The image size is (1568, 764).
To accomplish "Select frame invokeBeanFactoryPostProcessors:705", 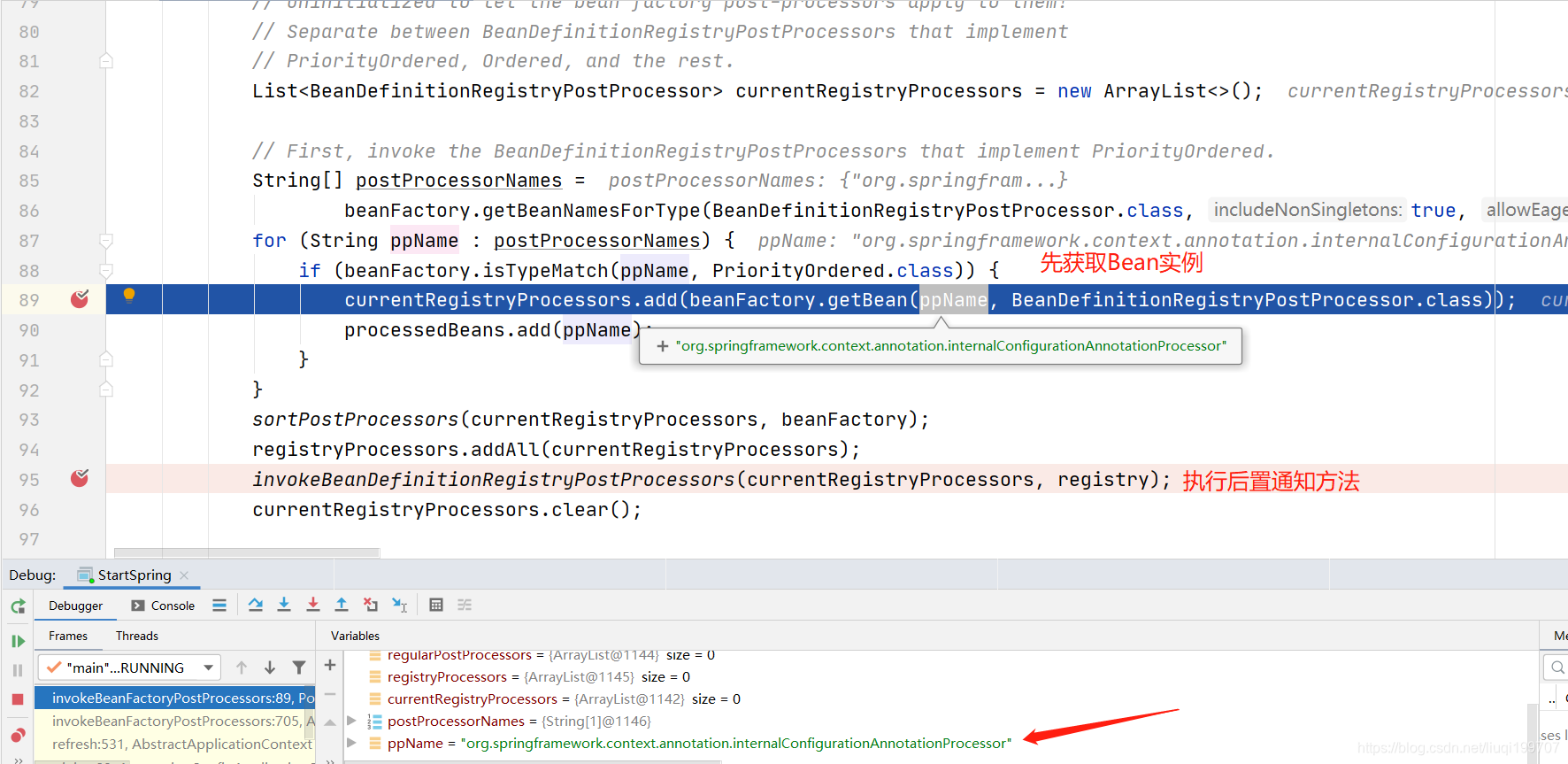I will click(174, 721).
